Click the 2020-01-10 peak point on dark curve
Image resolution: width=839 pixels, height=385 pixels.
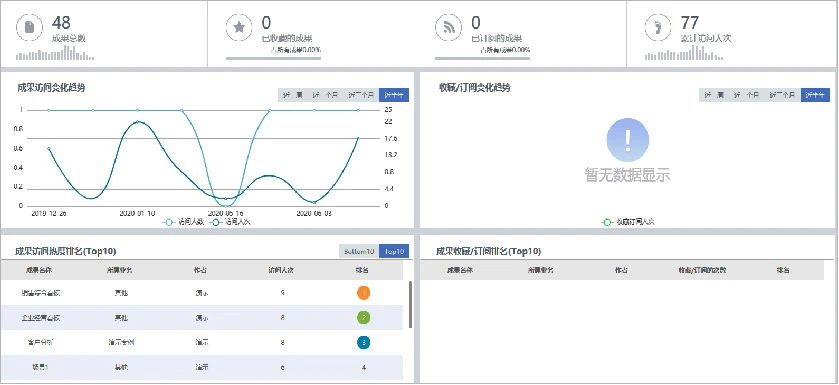pyautogui.click(x=138, y=122)
